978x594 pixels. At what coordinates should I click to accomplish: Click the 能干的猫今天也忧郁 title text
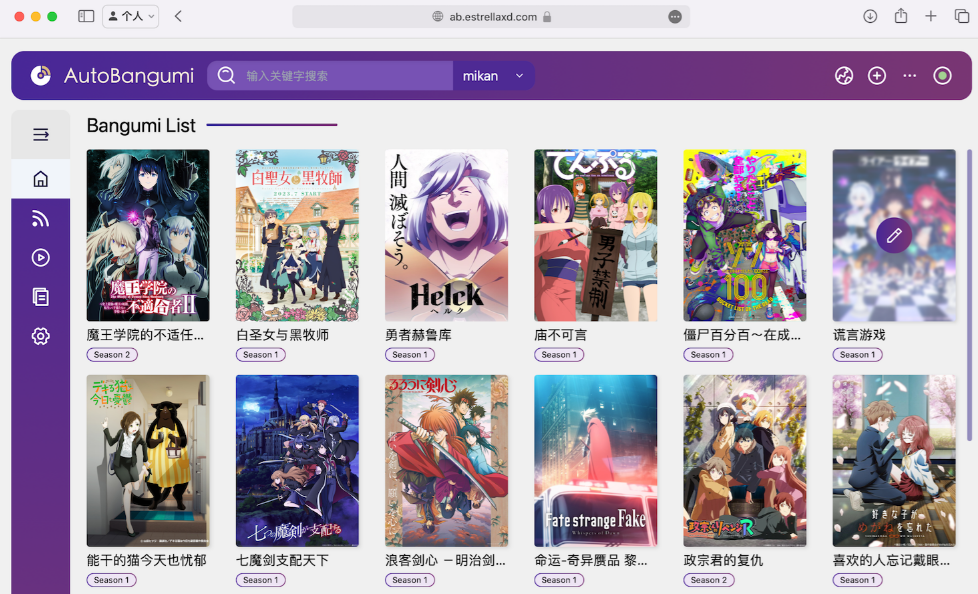click(147, 560)
